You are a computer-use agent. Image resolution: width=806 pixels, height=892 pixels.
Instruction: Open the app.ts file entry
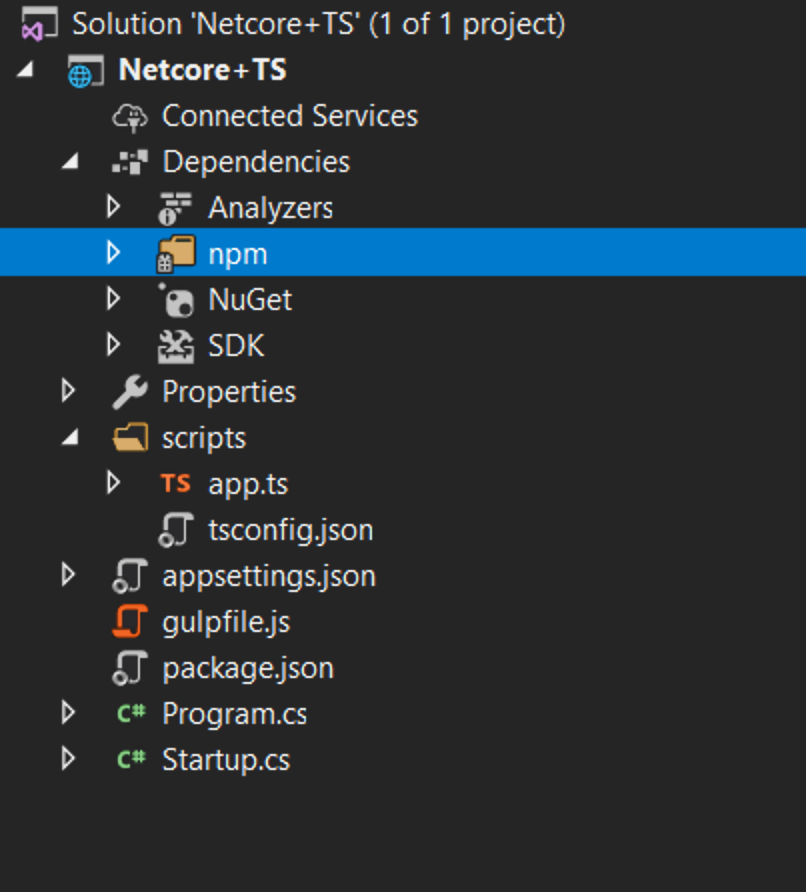click(247, 483)
